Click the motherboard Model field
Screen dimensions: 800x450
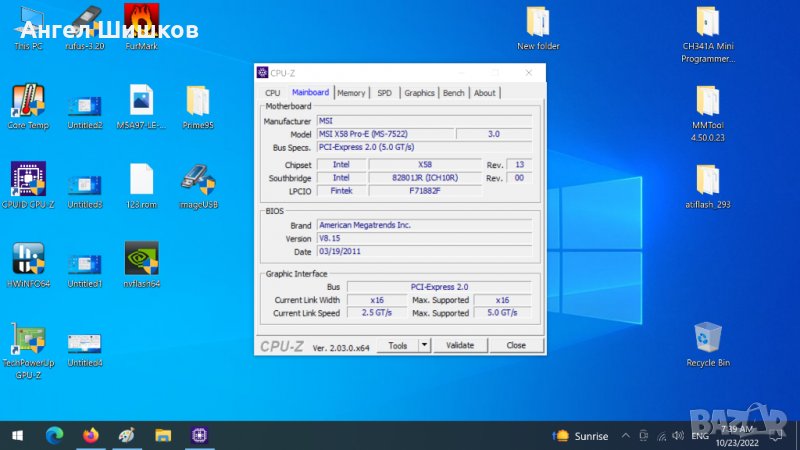384,134
